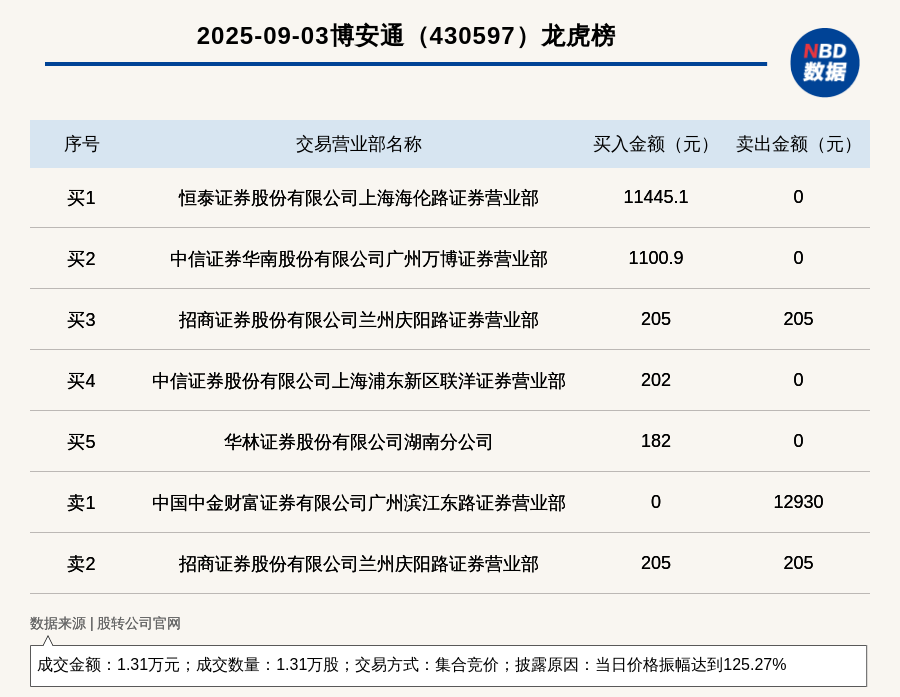Screen dimensions: 900x697
Task: Select buy amount 11445.1
Action: [x=655, y=197]
